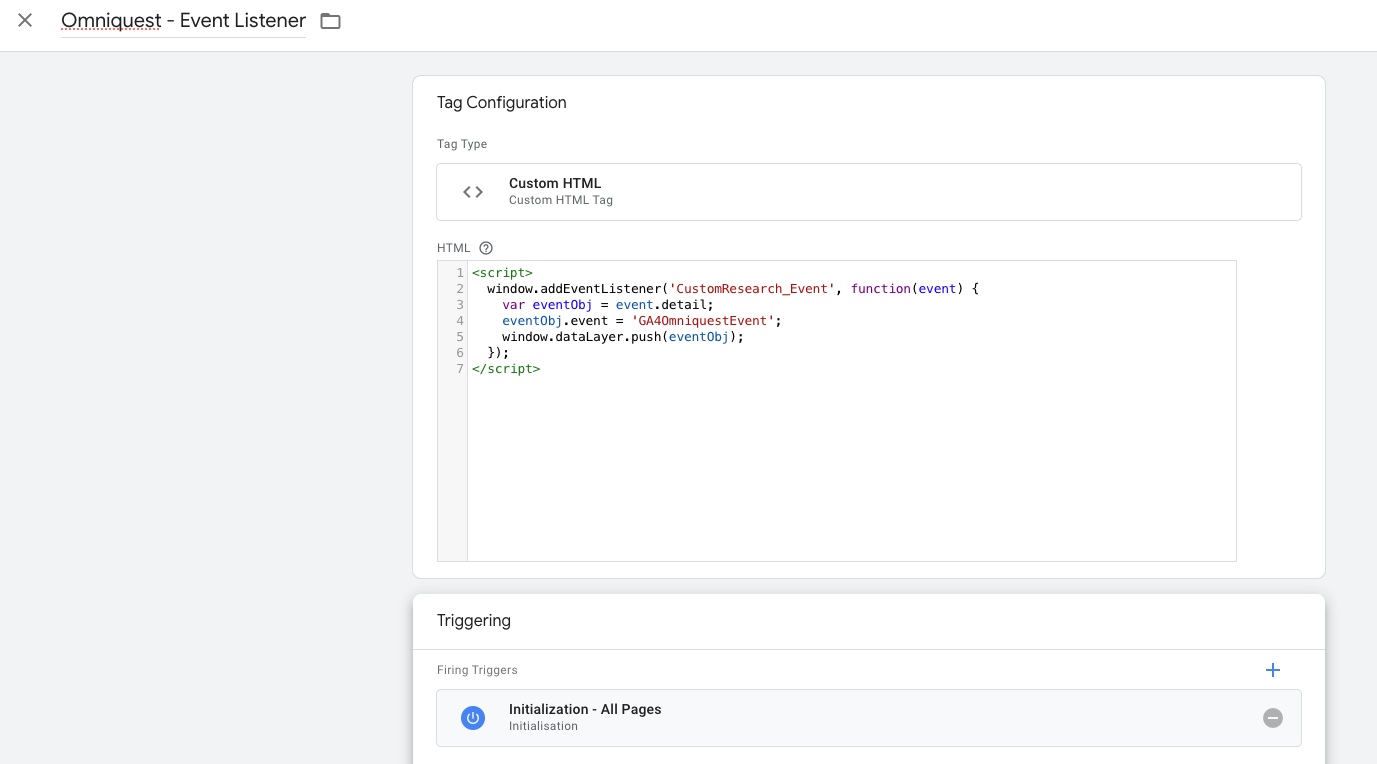1377x764 pixels.
Task: Click the closing </script> tag line
Action: point(506,369)
